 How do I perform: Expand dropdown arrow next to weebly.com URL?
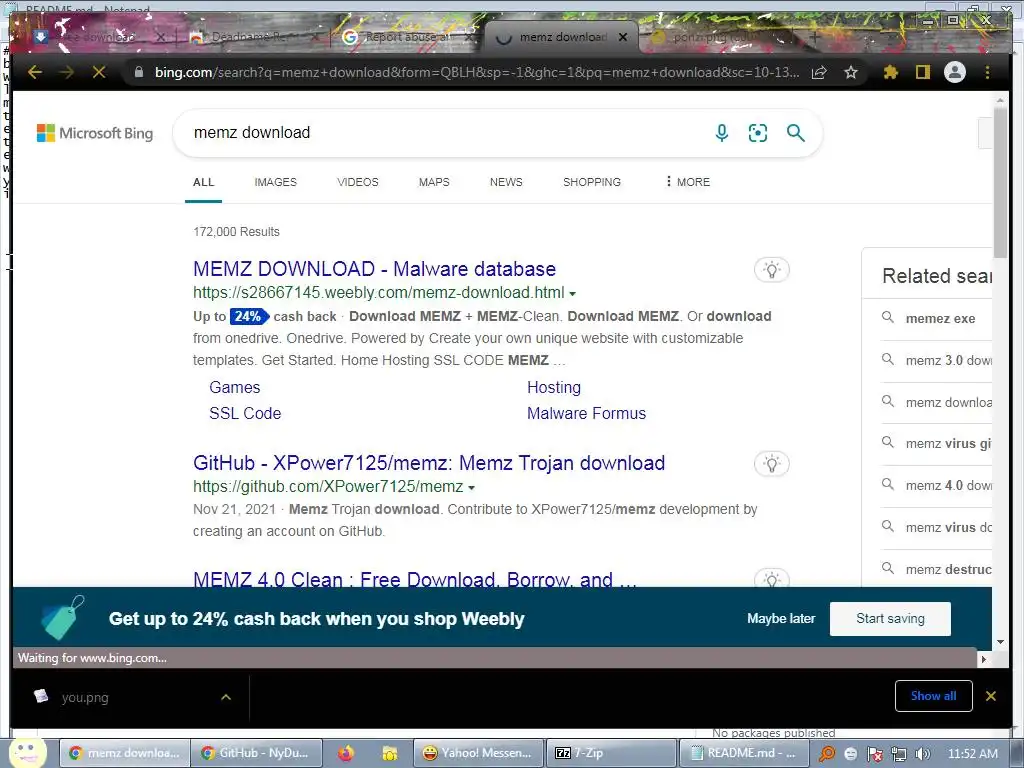(x=573, y=294)
